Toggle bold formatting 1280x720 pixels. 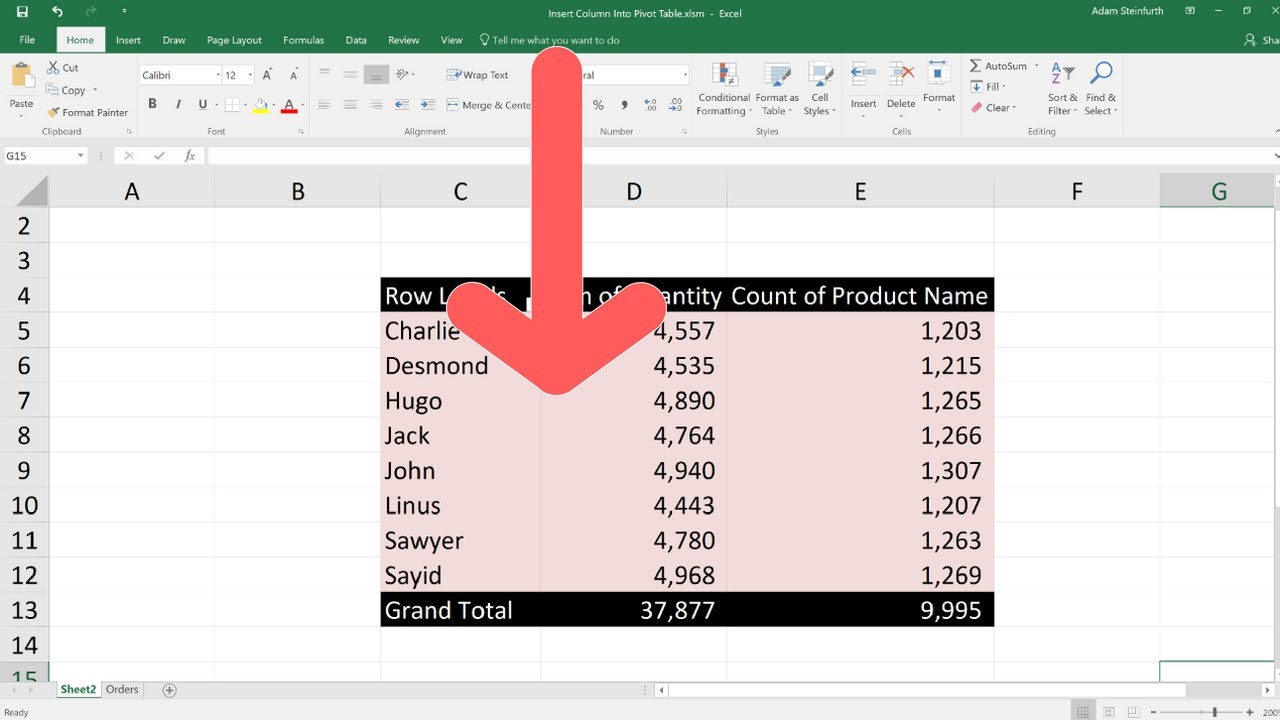coord(152,104)
